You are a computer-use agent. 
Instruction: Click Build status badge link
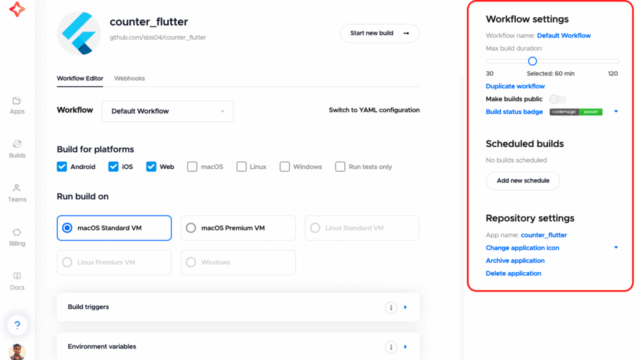click(x=514, y=111)
